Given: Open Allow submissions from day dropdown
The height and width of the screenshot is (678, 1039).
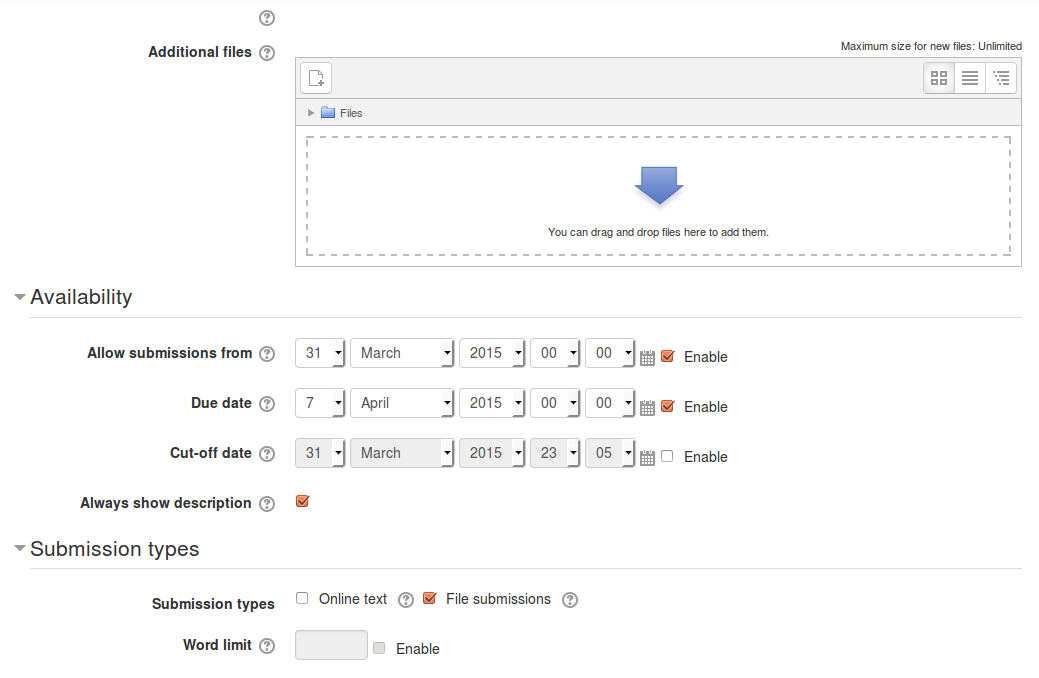Looking at the screenshot, I should click(320, 353).
